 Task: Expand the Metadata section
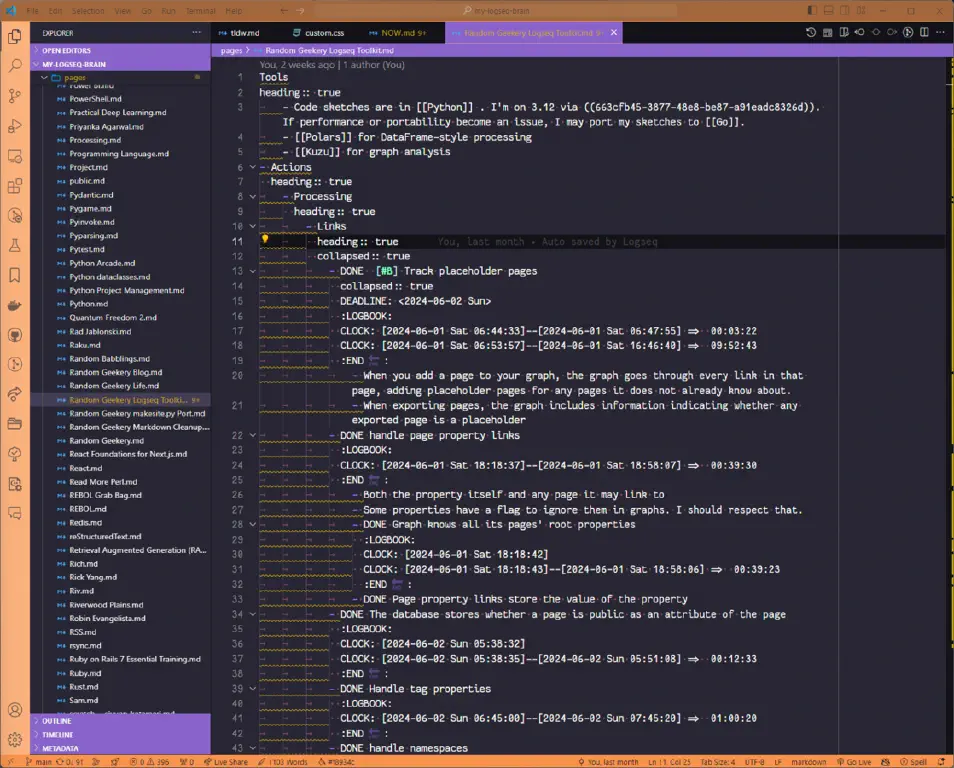(120, 748)
